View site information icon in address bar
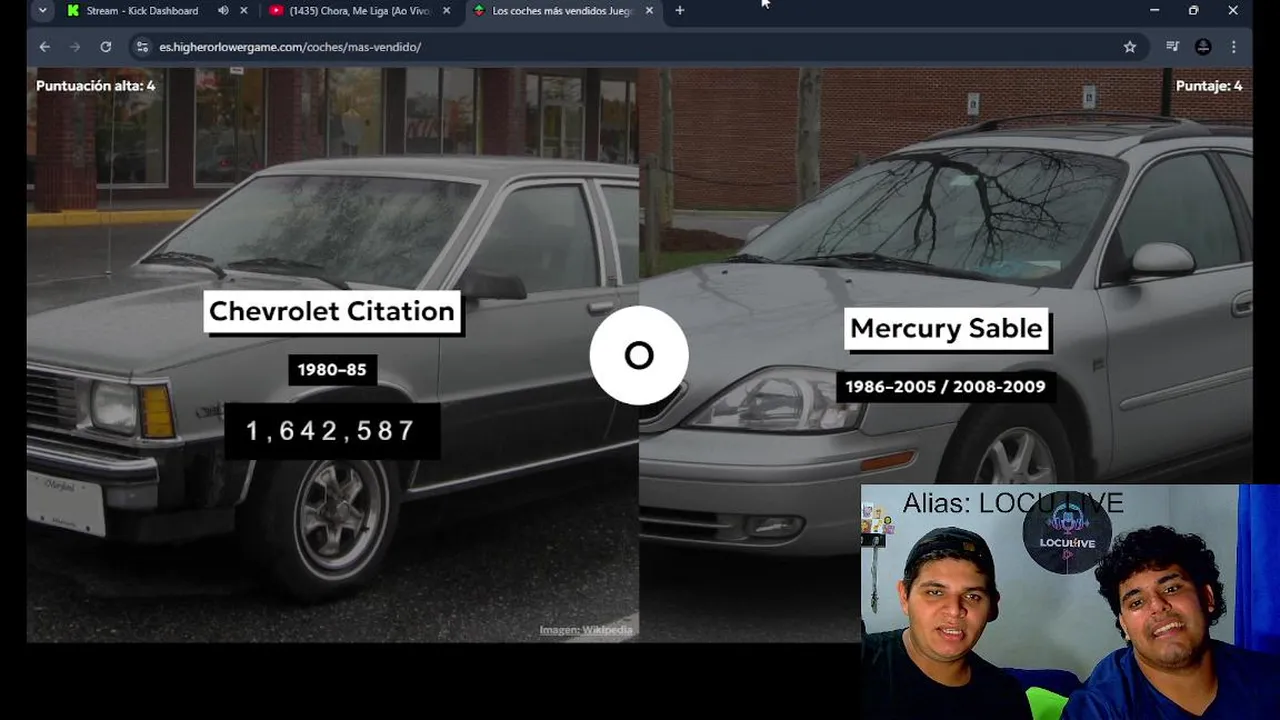This screenshot has height=720, width=1280. tap(142, 47)
